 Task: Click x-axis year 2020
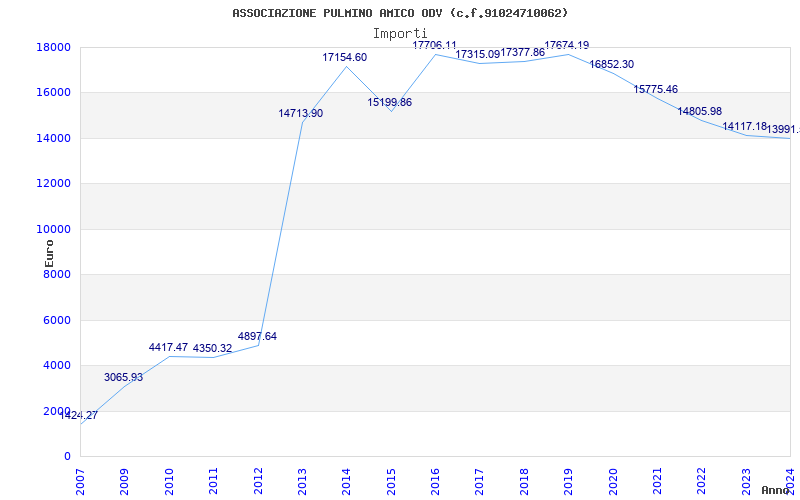[613, 481]
